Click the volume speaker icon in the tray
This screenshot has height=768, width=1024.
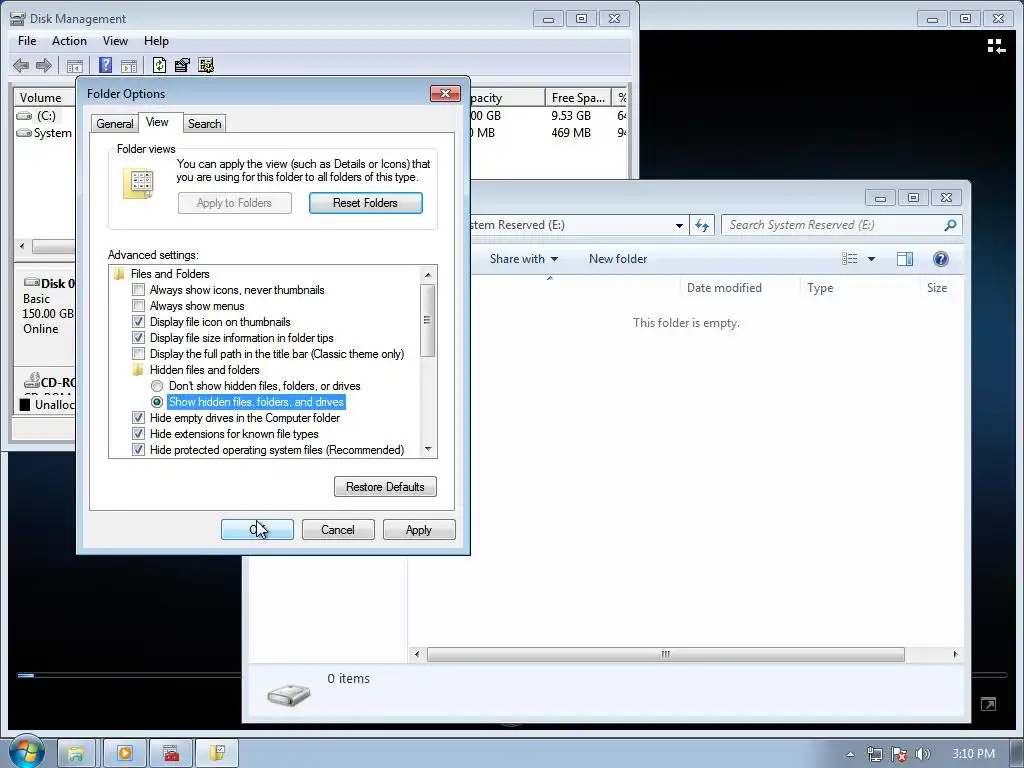[923, 754]
